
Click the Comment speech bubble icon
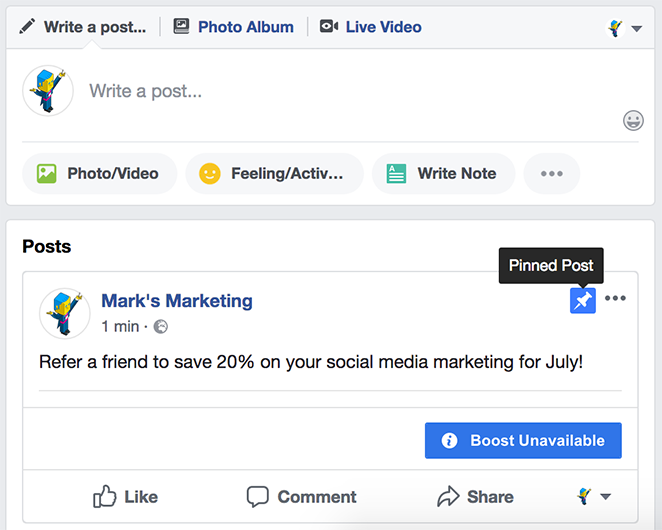[258, 497]
